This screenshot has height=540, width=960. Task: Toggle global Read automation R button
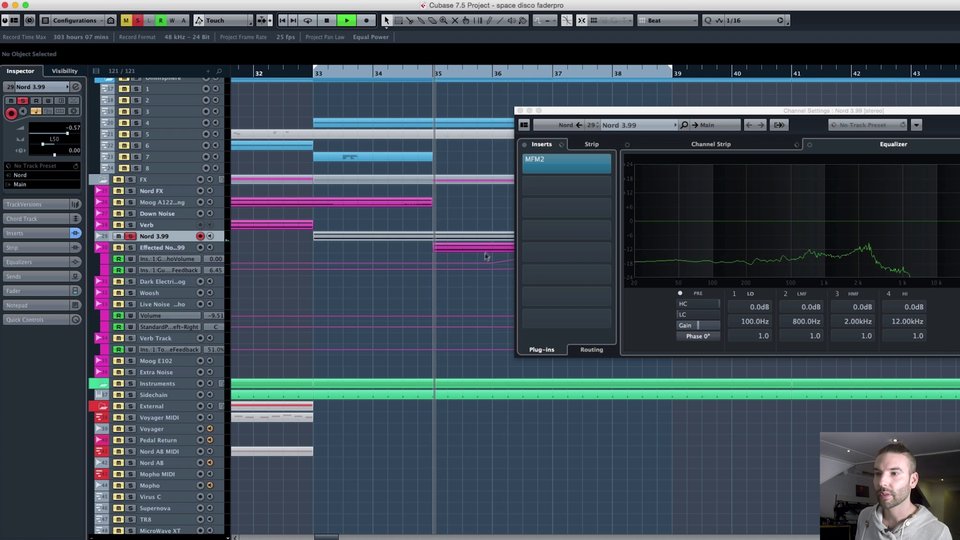[x=160, y=20]
